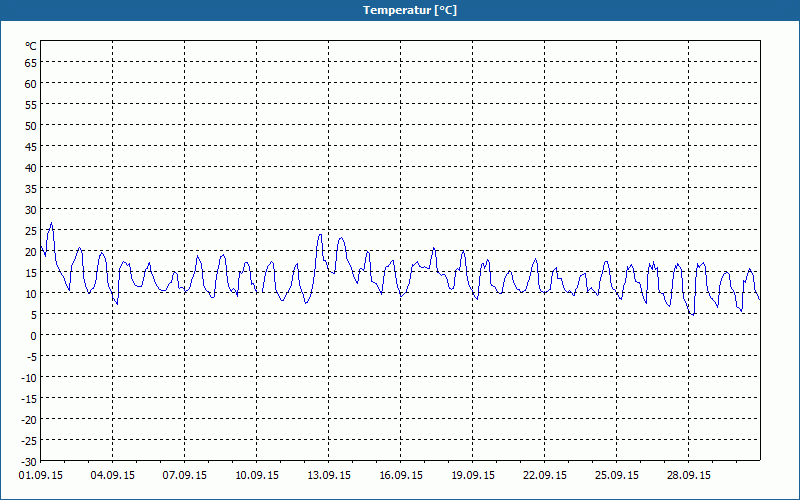Viewport: 800px width, 500px height.
Task: Click the 65 value on temperature axis
Action: click(31, 63)
